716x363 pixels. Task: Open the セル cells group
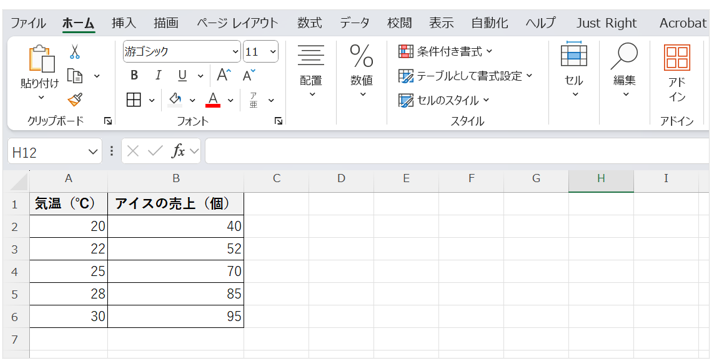point(574,70)
